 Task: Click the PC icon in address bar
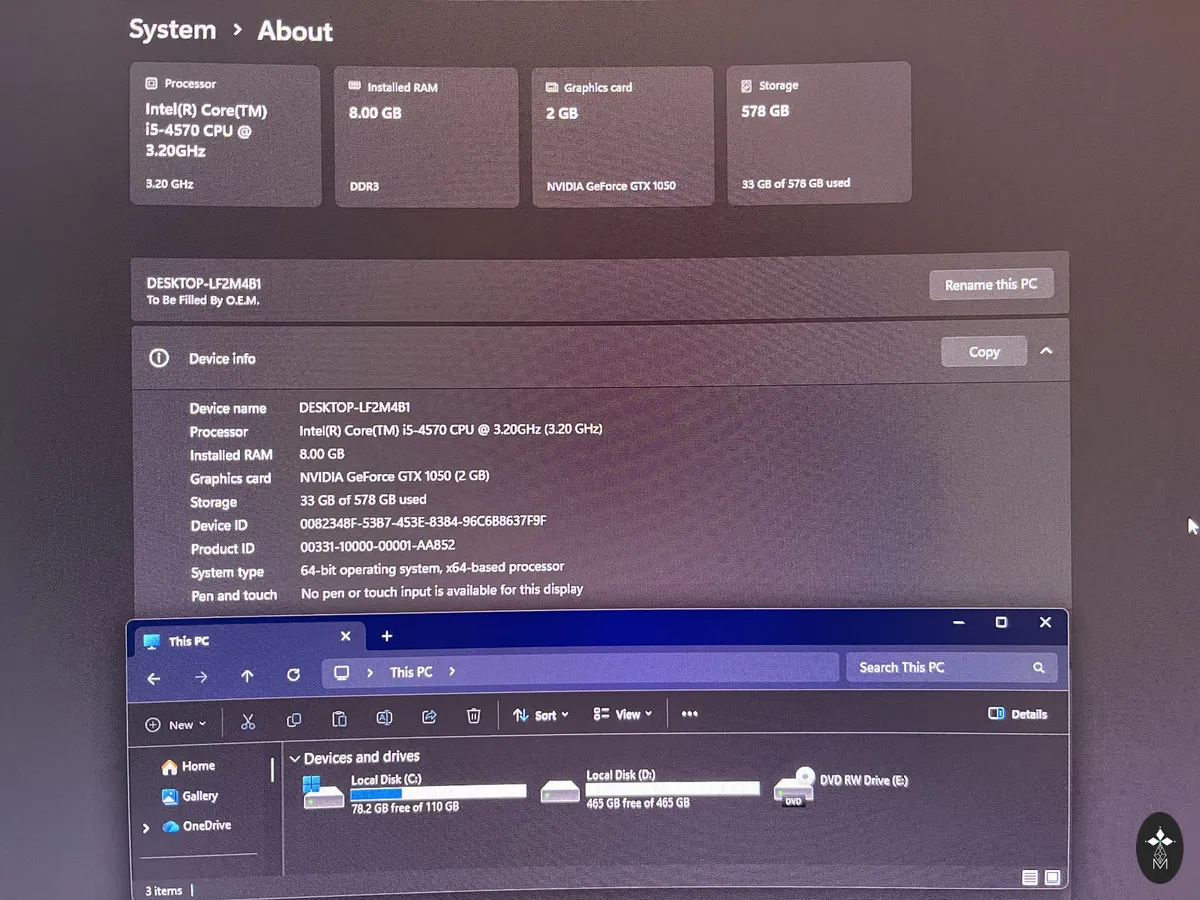click(x=342, y=673)
